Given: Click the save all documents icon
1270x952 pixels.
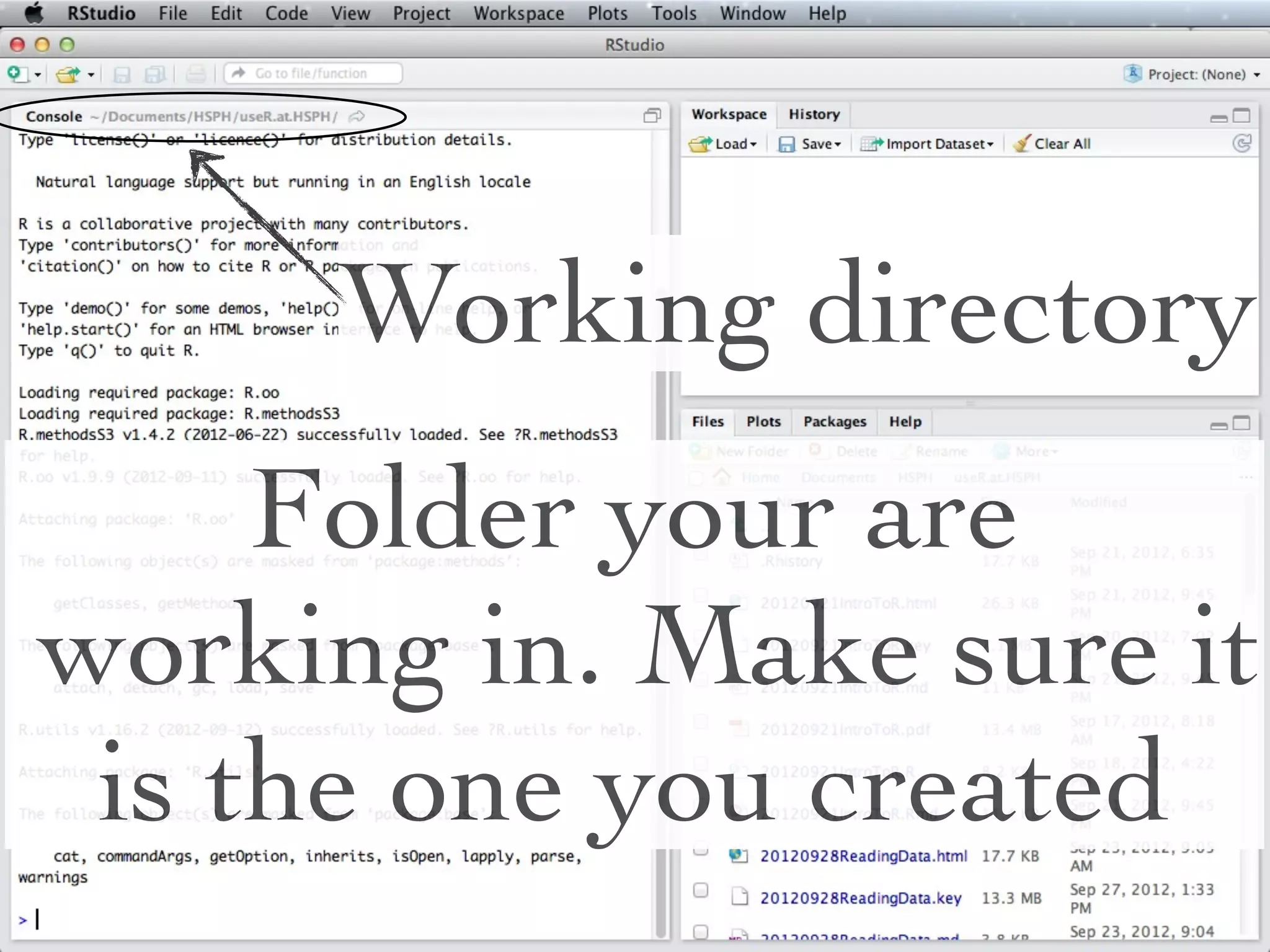Looking at the screenshot, I should 154,74.
